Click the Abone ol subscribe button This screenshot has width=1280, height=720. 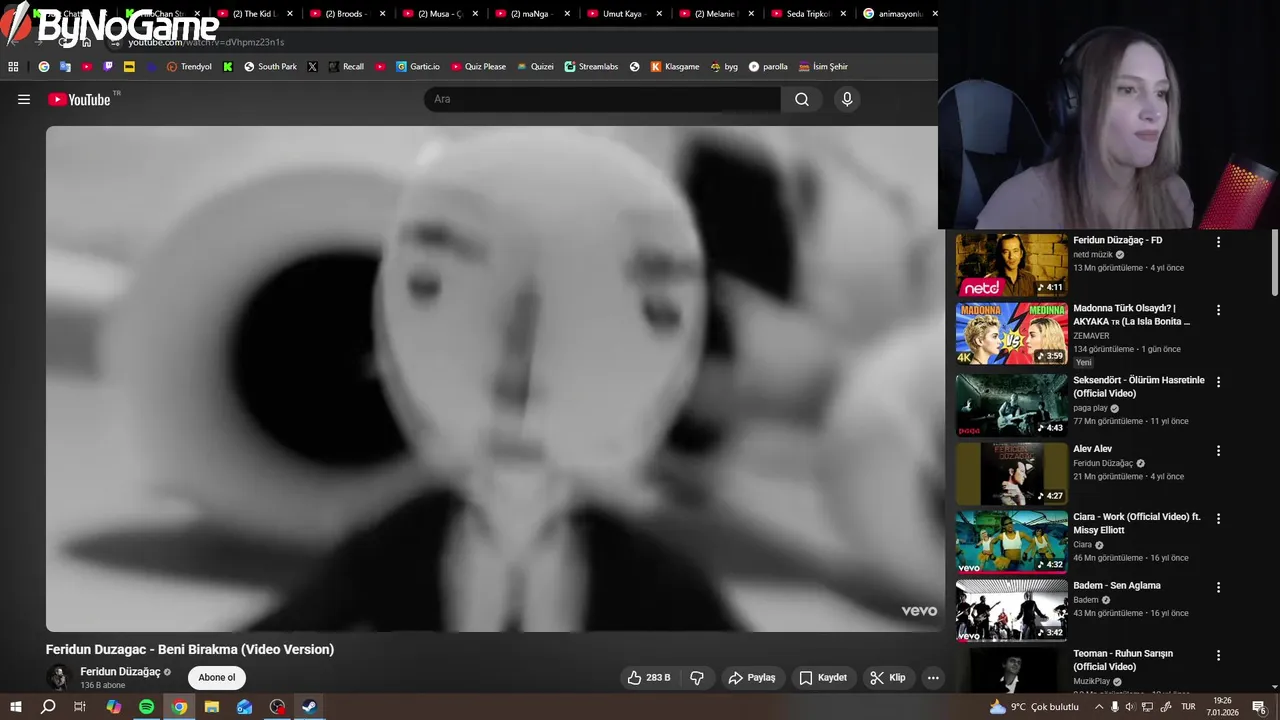(x=216, y=677)
